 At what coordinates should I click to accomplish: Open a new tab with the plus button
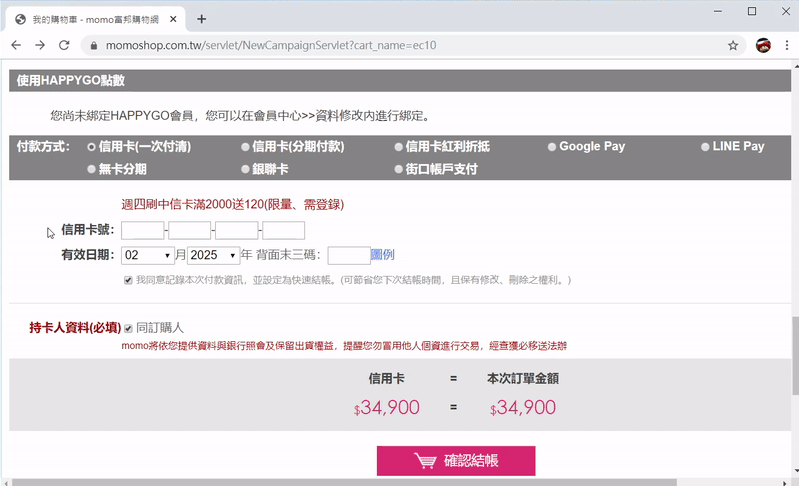pos(201,19)
